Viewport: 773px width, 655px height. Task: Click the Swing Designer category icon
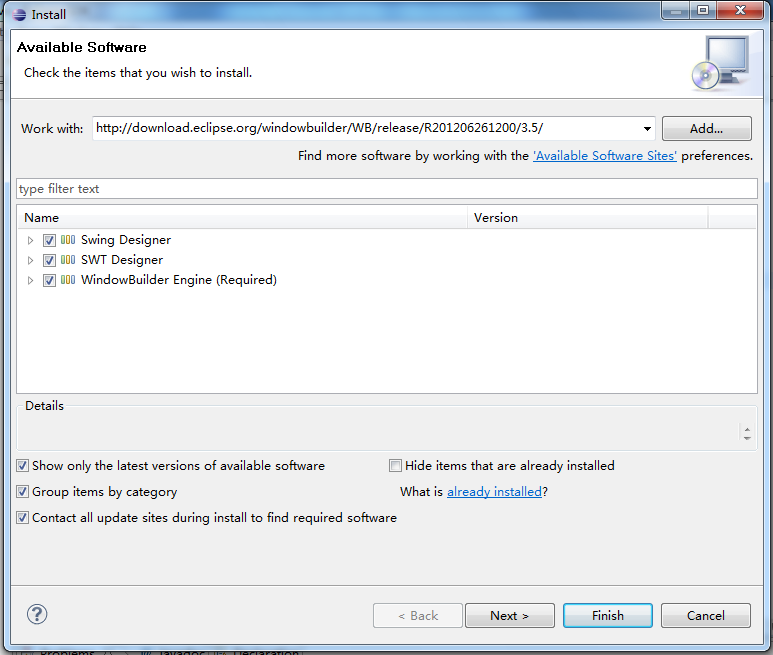point(68,240)
